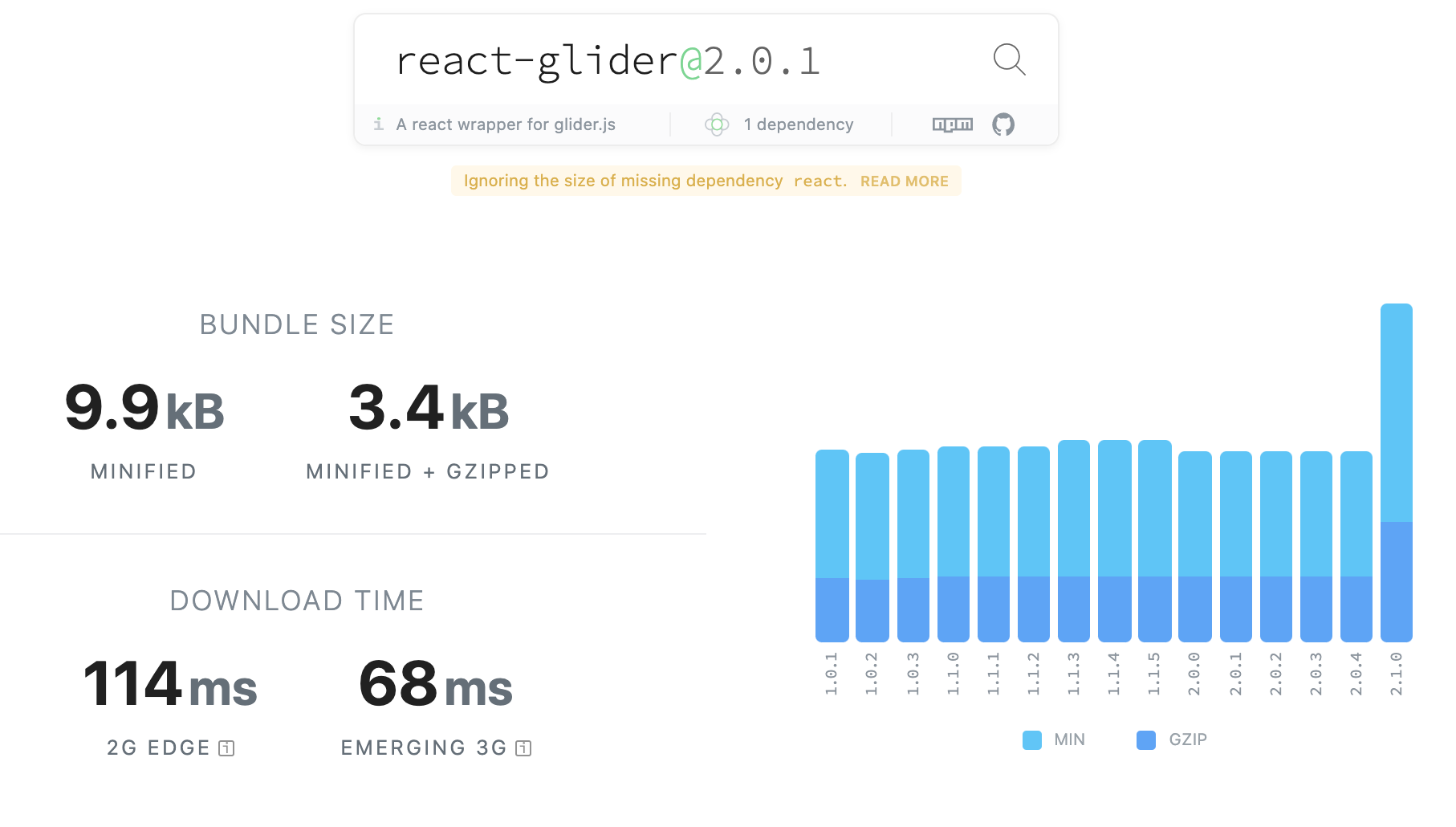Select the 1.1.4 version bar
Image resolution: width=1456 pixels, height=827 pixels.
click(1115, 541)
